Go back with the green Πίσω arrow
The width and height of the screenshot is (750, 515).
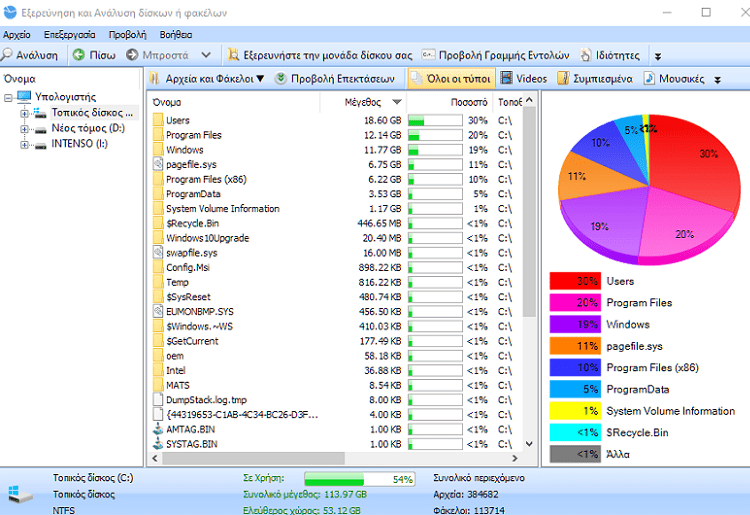coord(78,55)
